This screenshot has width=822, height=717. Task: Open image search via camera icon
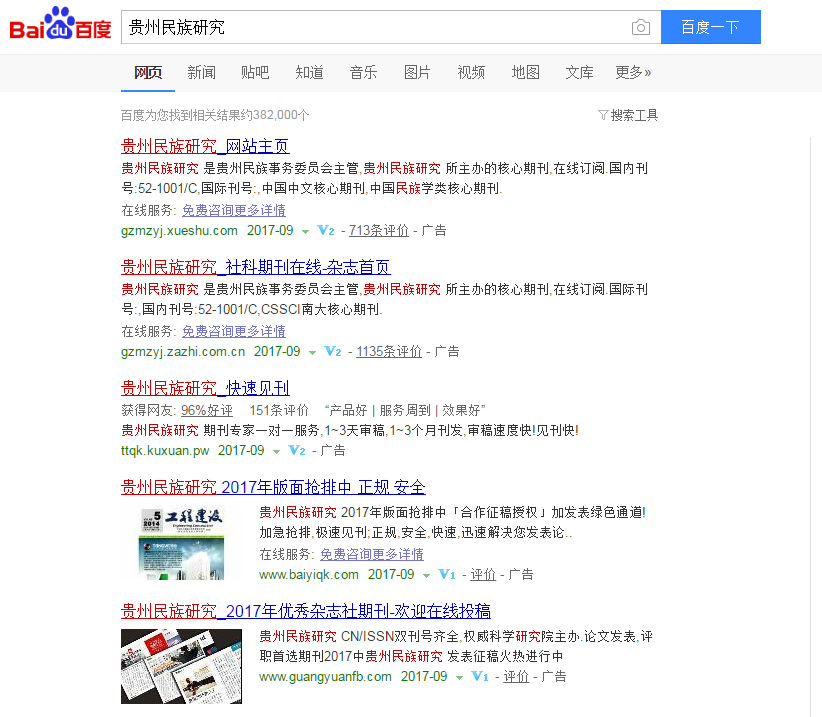pyautogui.click(x=640, y=27)
